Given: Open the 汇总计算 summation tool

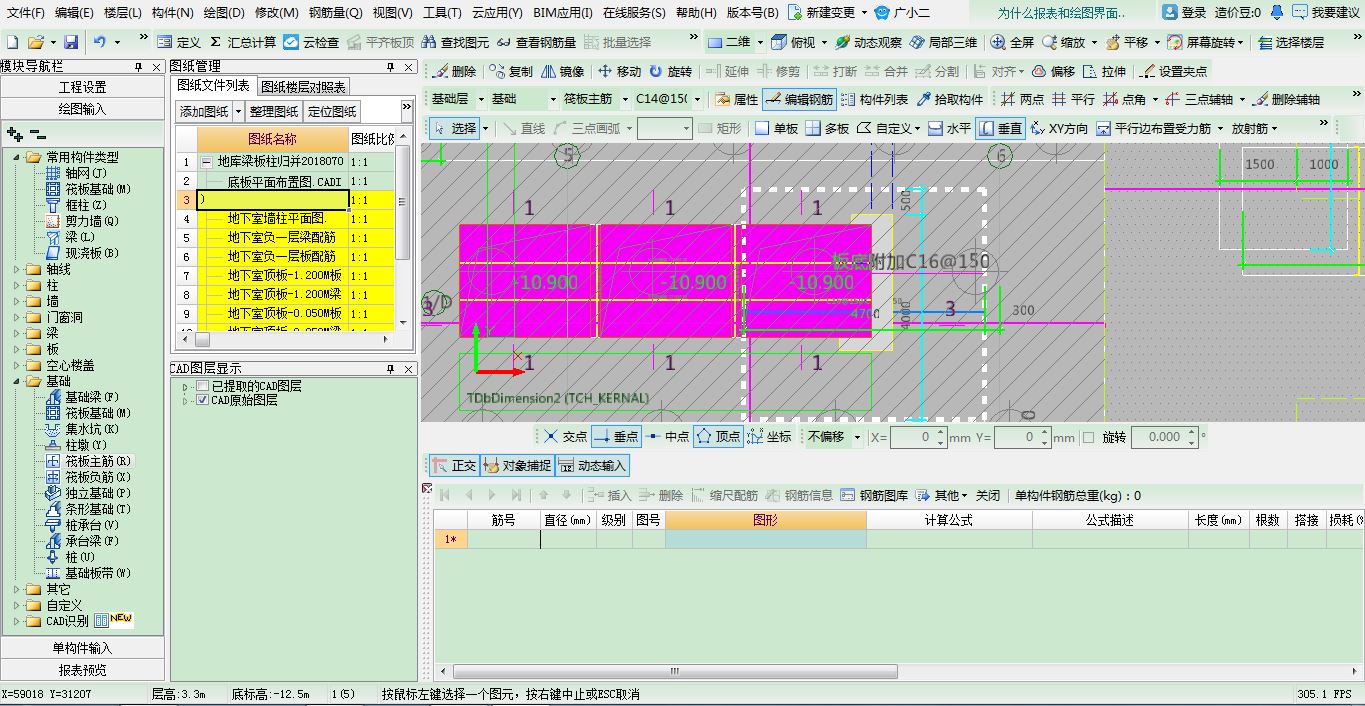Looking at the screenshot, I should pyautogui.click(x=242, y=43).
